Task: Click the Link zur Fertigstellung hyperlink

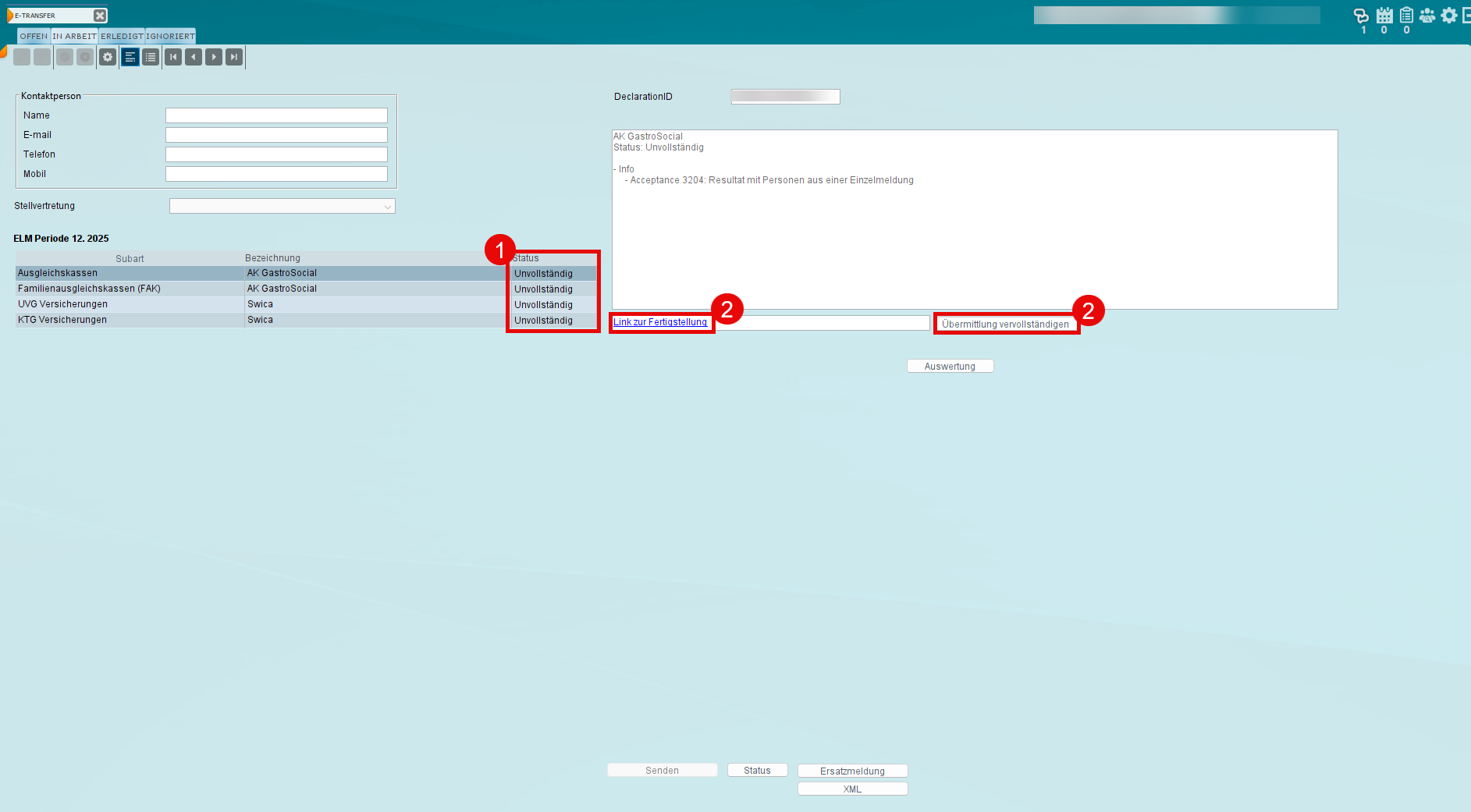Action: [x=660, y=322]
